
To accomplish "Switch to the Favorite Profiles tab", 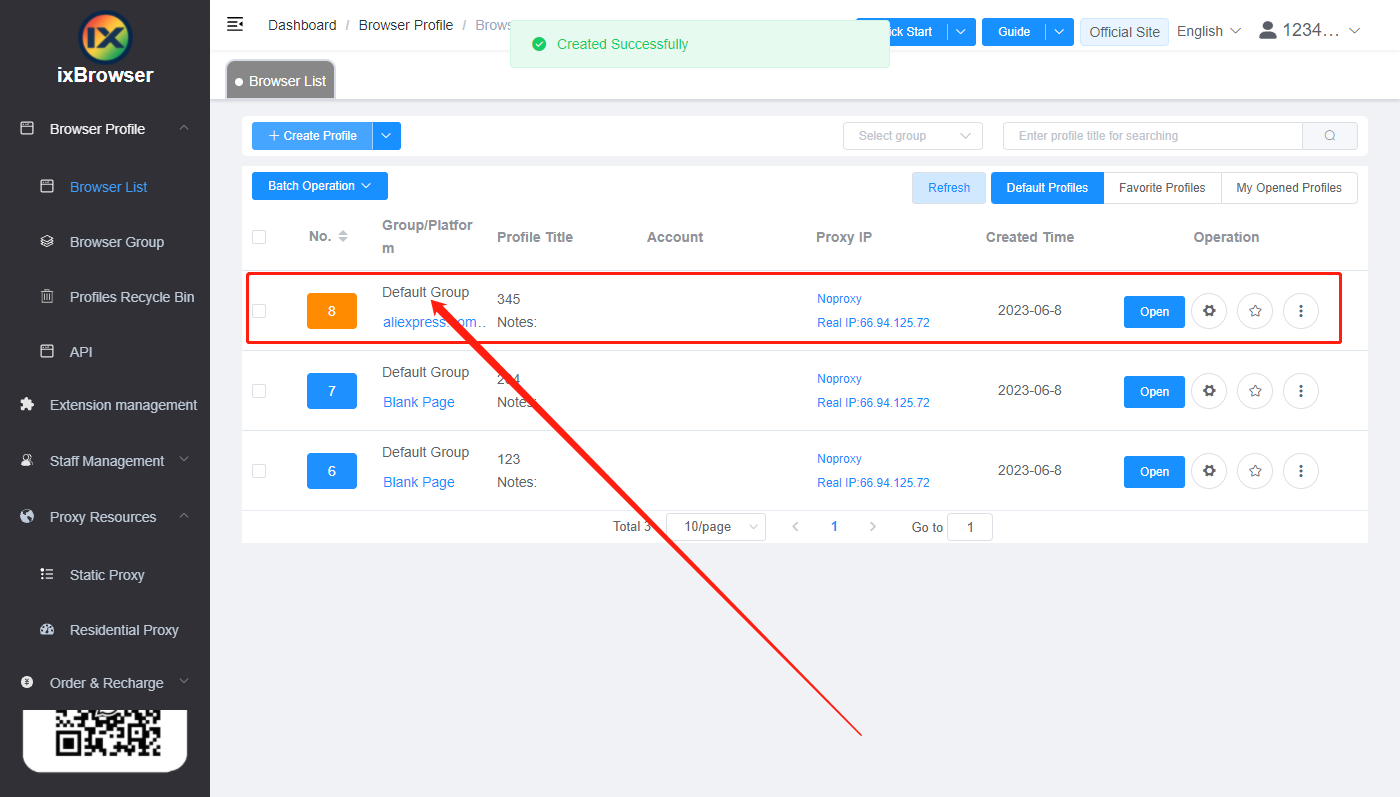I will [x=1161, y=187].
